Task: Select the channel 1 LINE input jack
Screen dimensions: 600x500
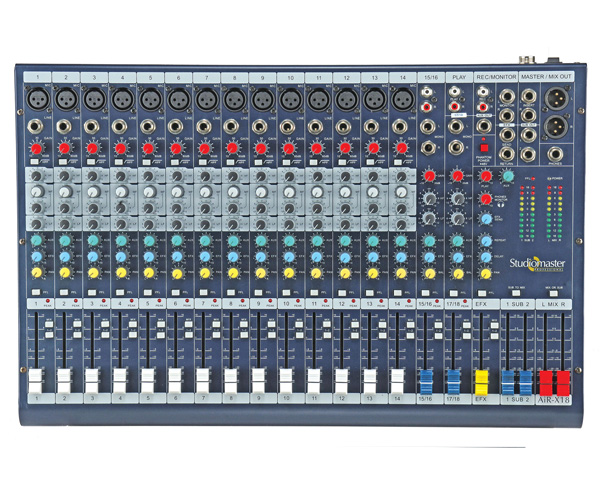Action: pos(36,127)
